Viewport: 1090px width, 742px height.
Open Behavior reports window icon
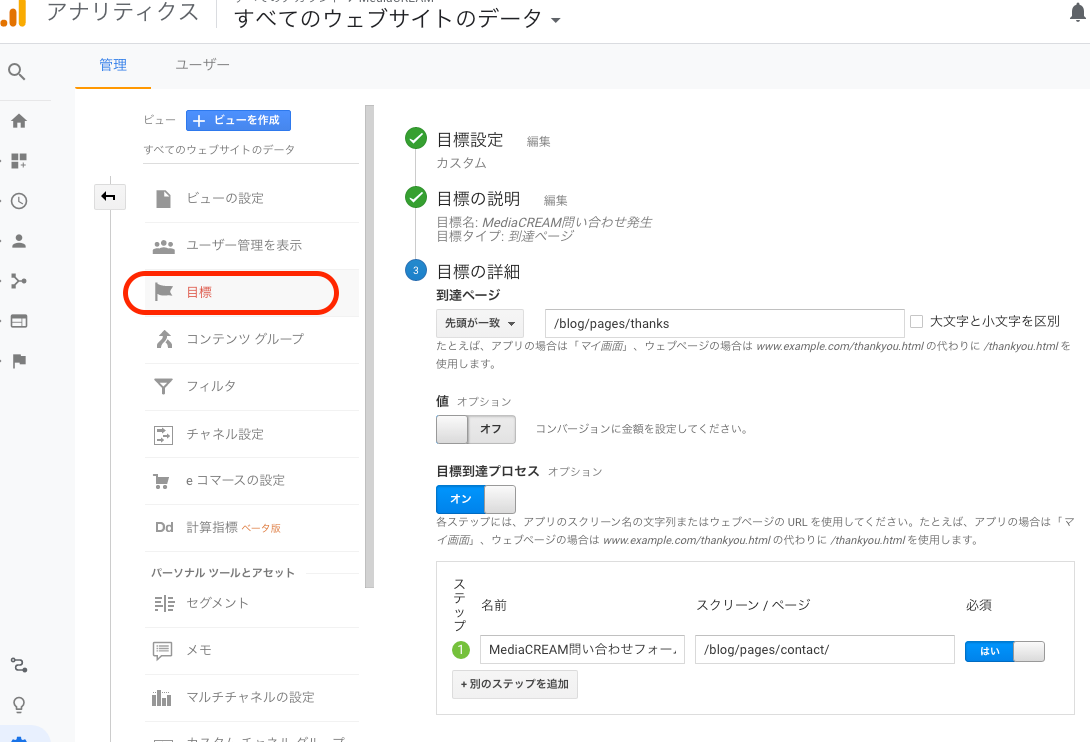point(19,321)
